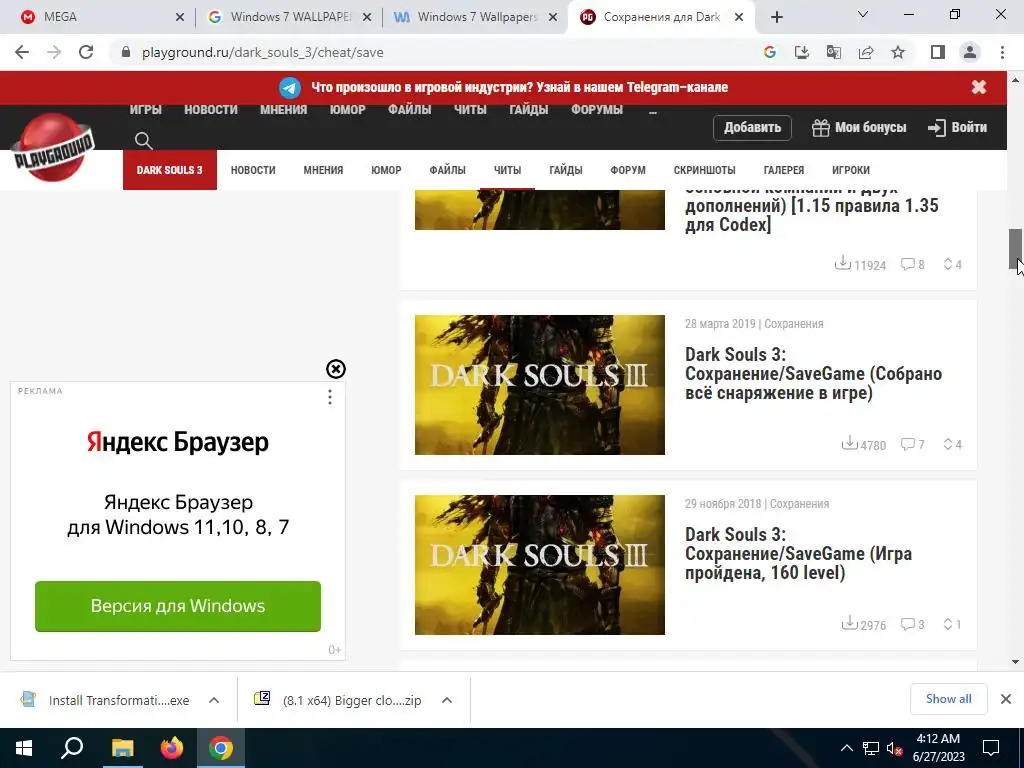Screen dimensions: 1024x768
Task: Select ЧИТЫ tab in Dark Souls 3 submenu
Action: (x=507, y=170)
